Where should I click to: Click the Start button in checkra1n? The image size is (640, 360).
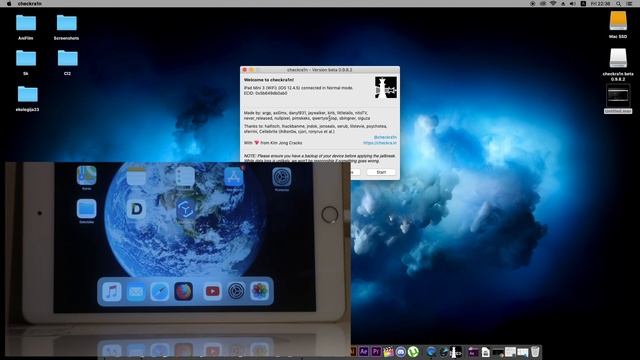pyautogui.click(x=381, y=172)
